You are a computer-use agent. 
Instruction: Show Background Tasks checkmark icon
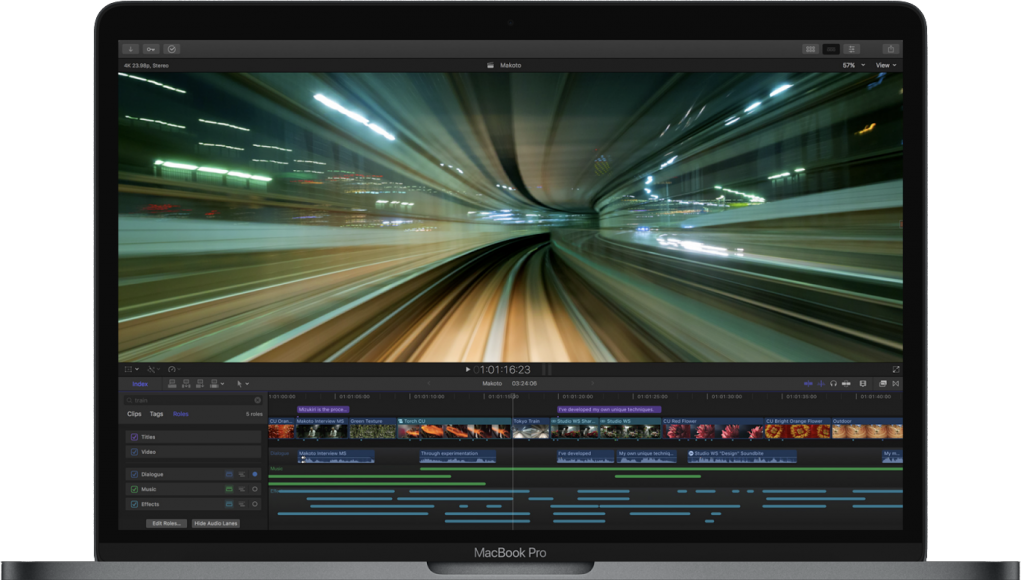172,49
